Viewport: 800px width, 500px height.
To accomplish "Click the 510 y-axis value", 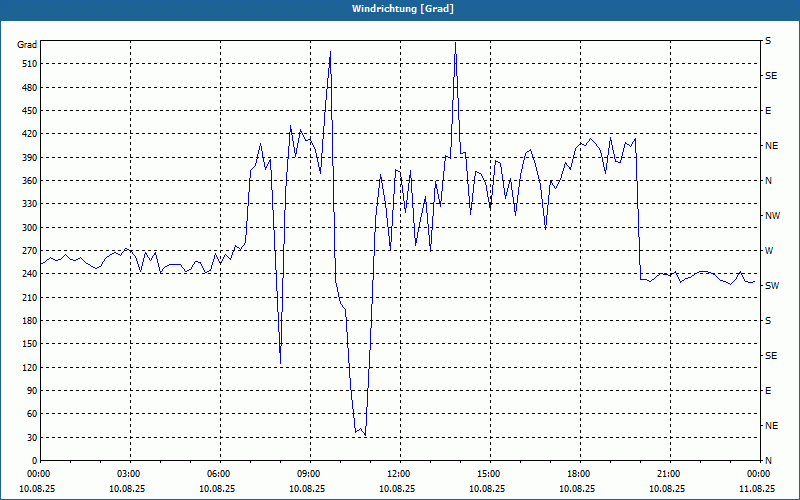I will pyautogui.click(x=31, y=64).
